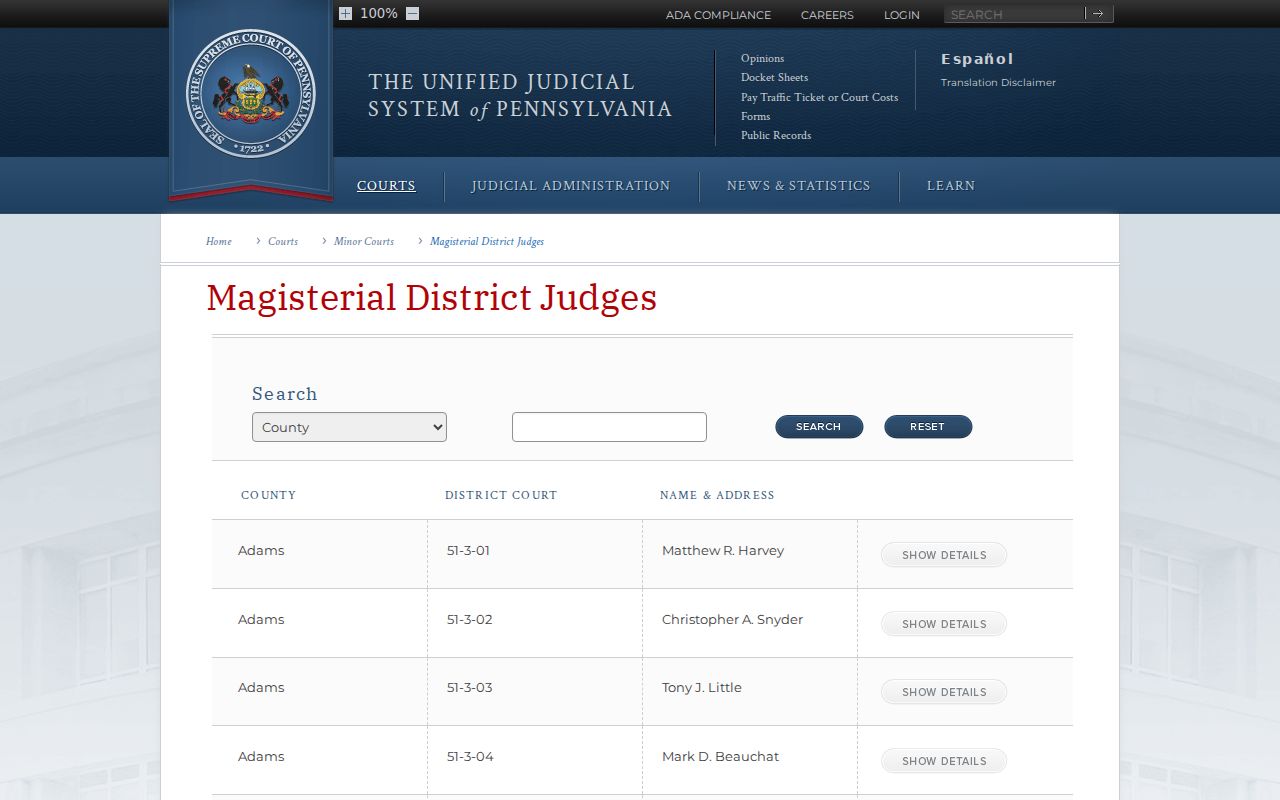Image resolution: width=1280 pixels, height=800 pixels.
Task: Click the Supreme Court of Pennsylvania seal
Action: click(x=250, y=93)
